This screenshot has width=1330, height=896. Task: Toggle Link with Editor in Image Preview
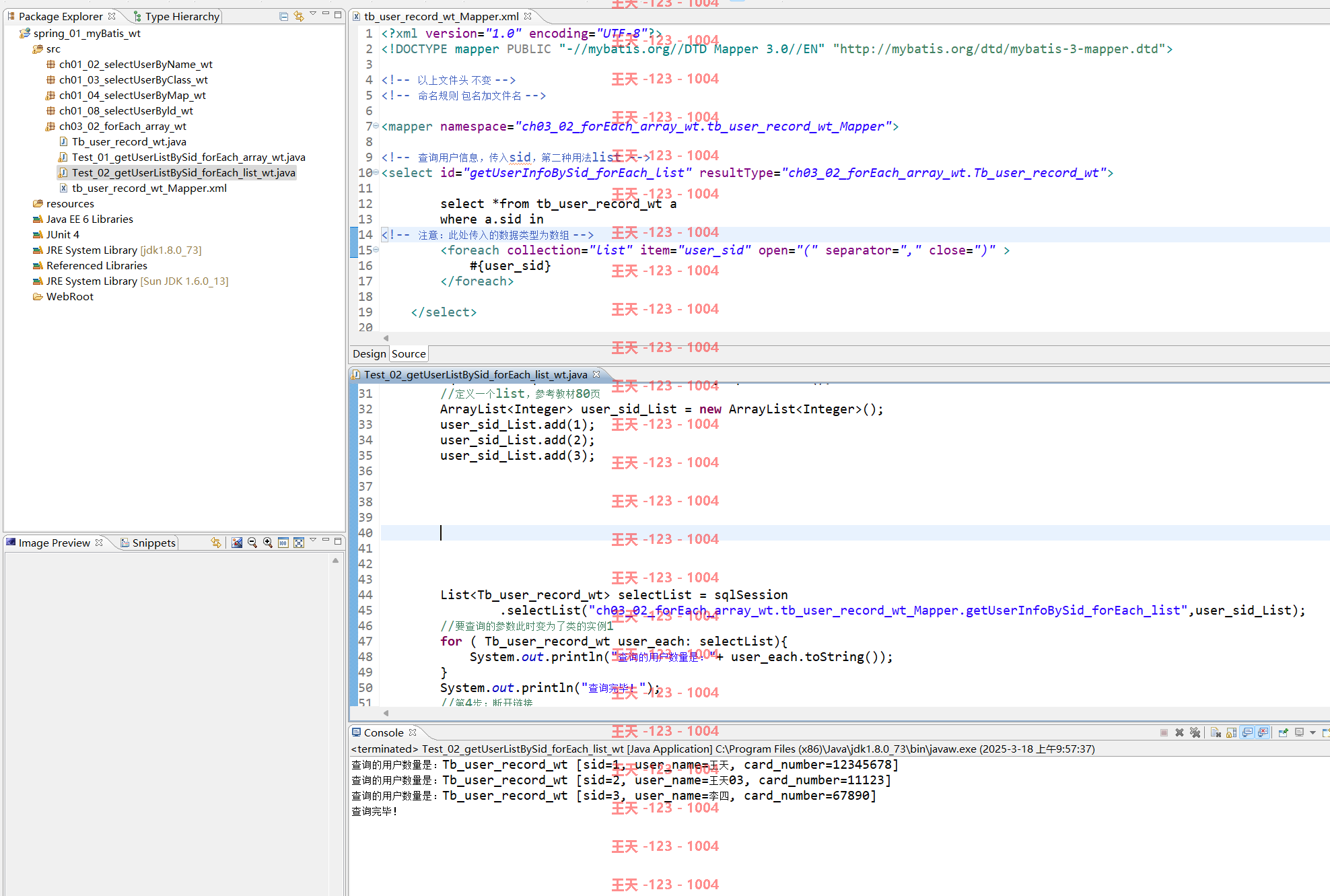(216, 542)
